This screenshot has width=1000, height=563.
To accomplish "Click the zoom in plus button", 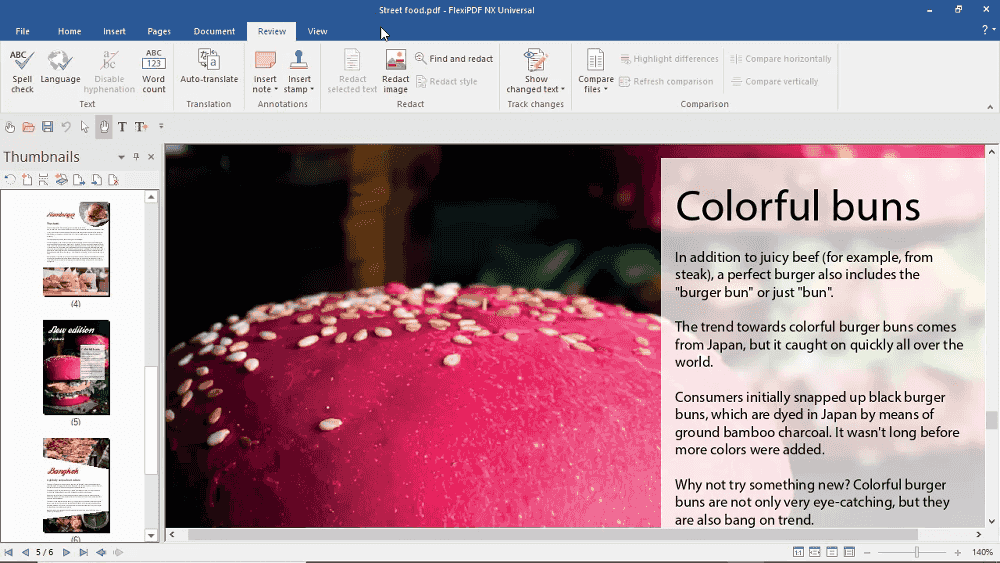I will click(957, 552).
